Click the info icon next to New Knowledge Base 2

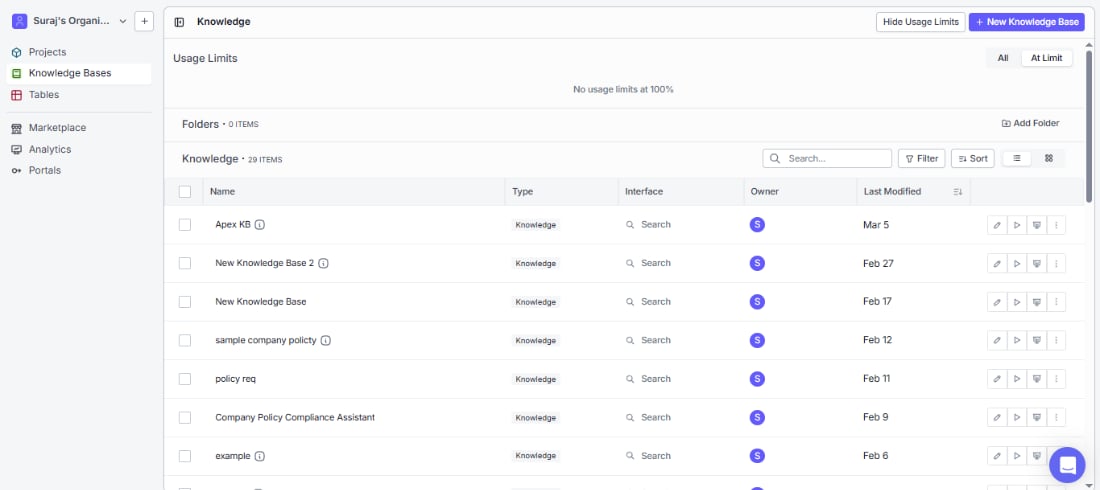(323, 263)
